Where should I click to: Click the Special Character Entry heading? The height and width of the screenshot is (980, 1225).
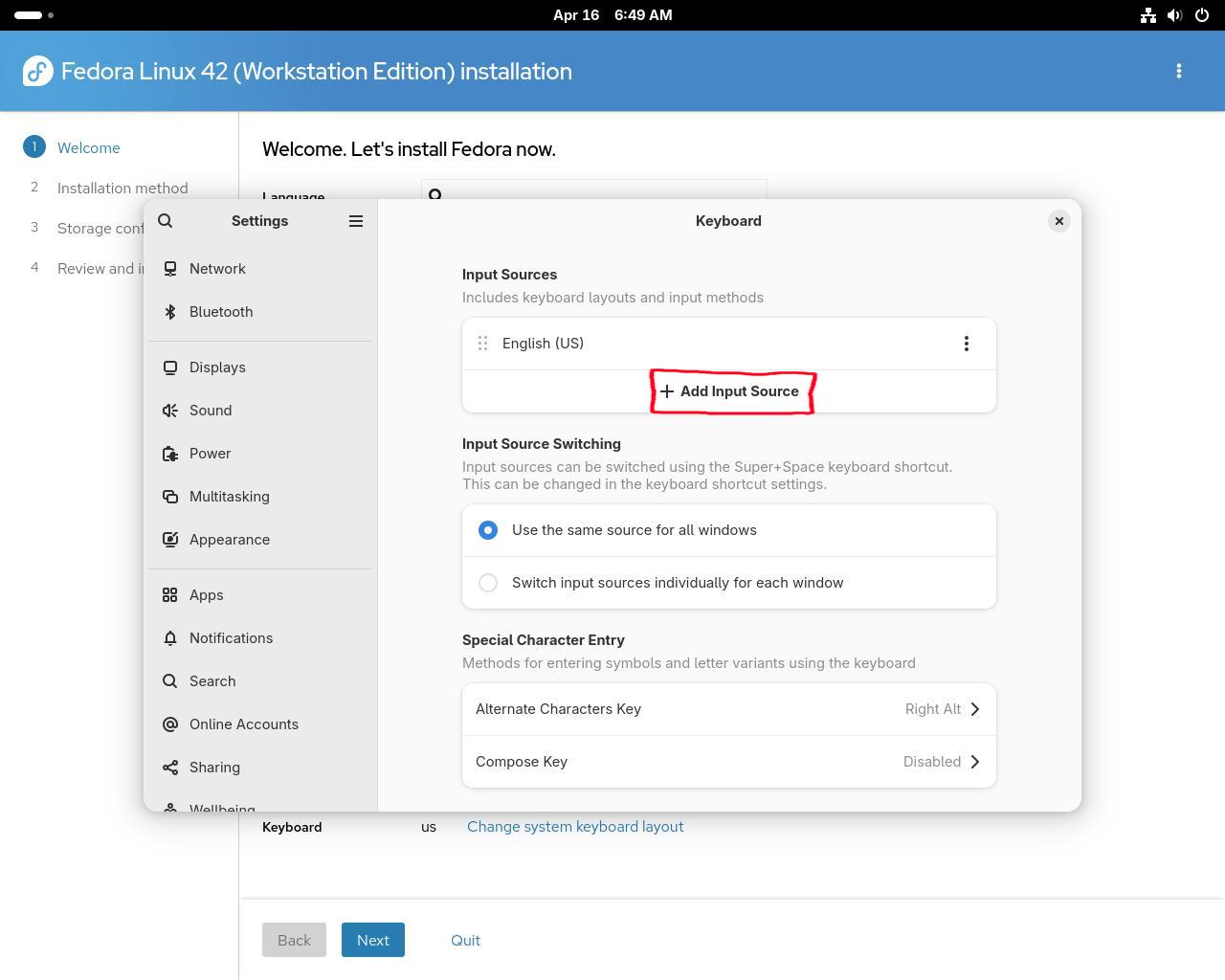544,640
